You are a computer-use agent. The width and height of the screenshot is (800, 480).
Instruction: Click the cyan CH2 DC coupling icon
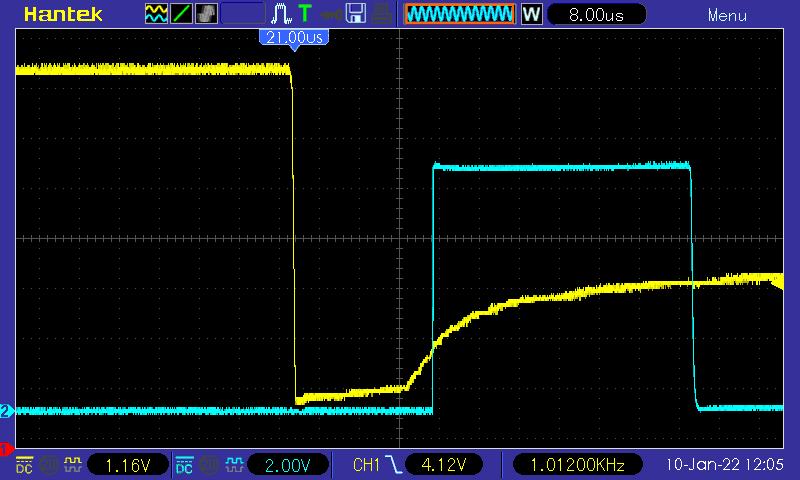click(184, 465)
